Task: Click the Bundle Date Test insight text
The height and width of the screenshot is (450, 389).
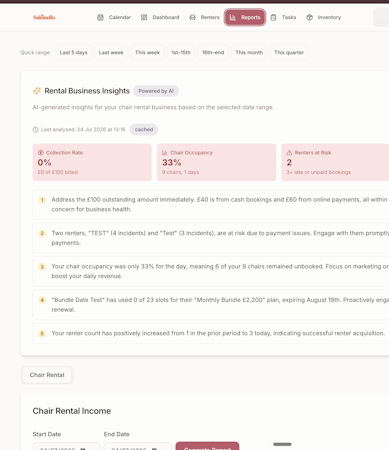Action: (x=220, y=304)
